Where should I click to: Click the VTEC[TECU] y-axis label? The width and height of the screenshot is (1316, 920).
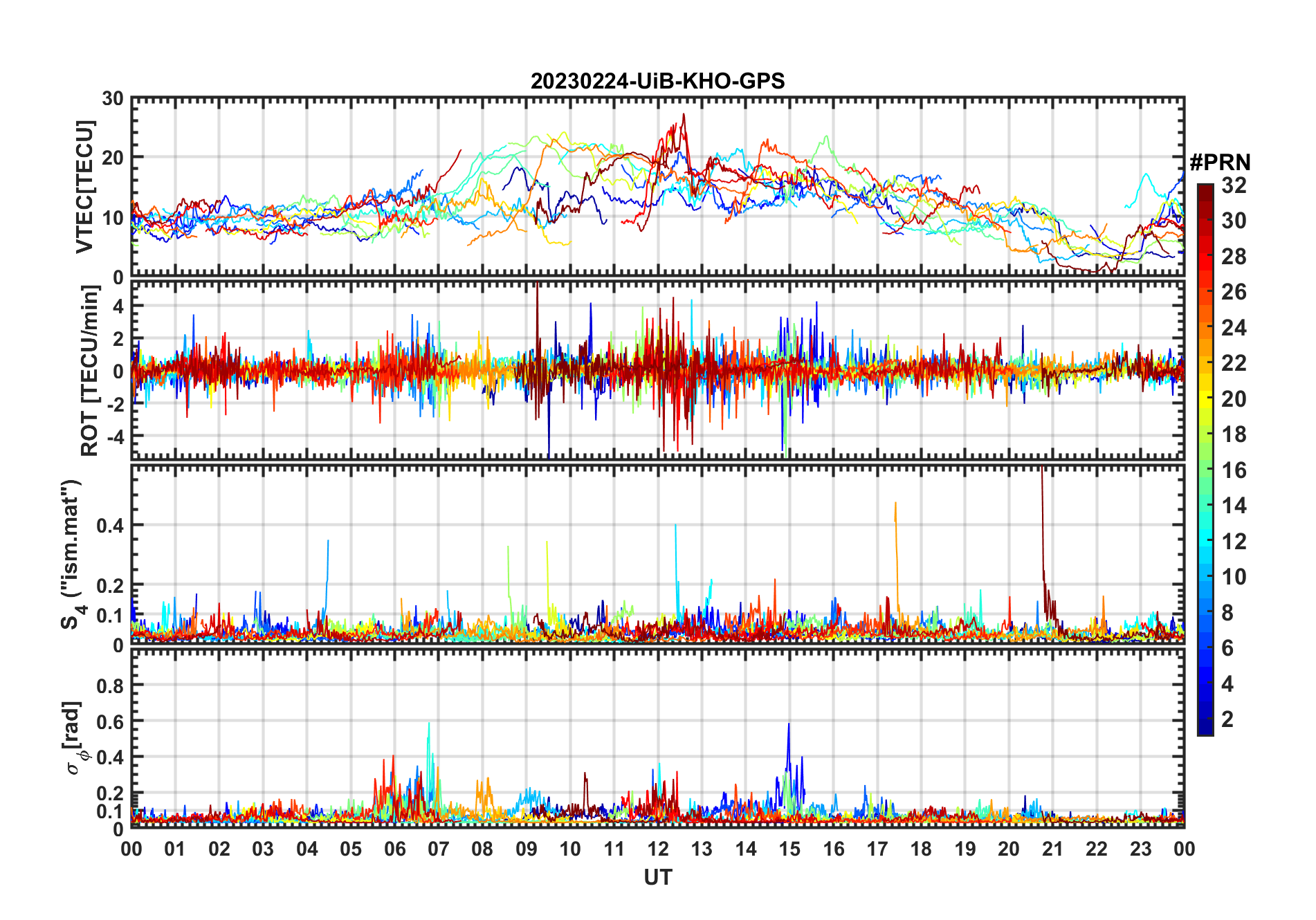tap(84, 187)
